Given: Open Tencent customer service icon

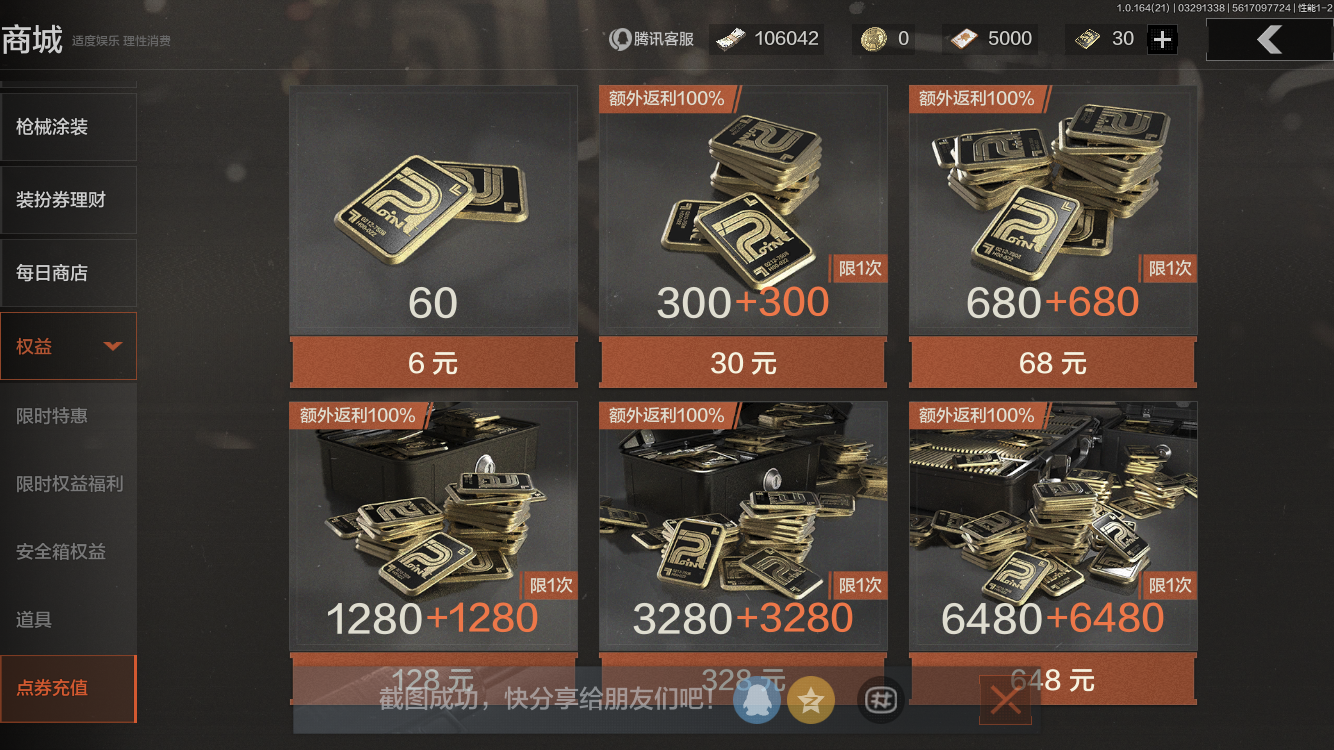Looking at the screenshot, I should 620,39.
